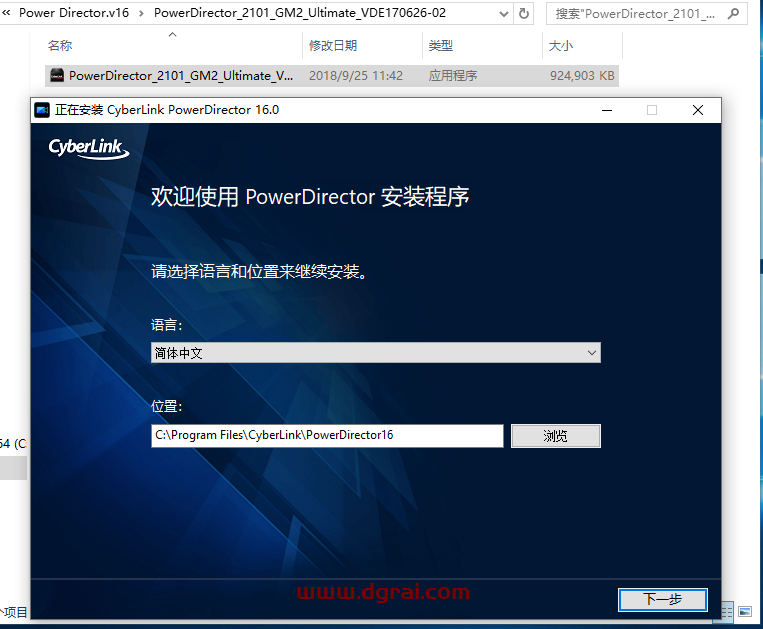The height and width of the screenshot is (629, 763).
Task: Switch Explorer to large icons view
Action: coord(745,611)
